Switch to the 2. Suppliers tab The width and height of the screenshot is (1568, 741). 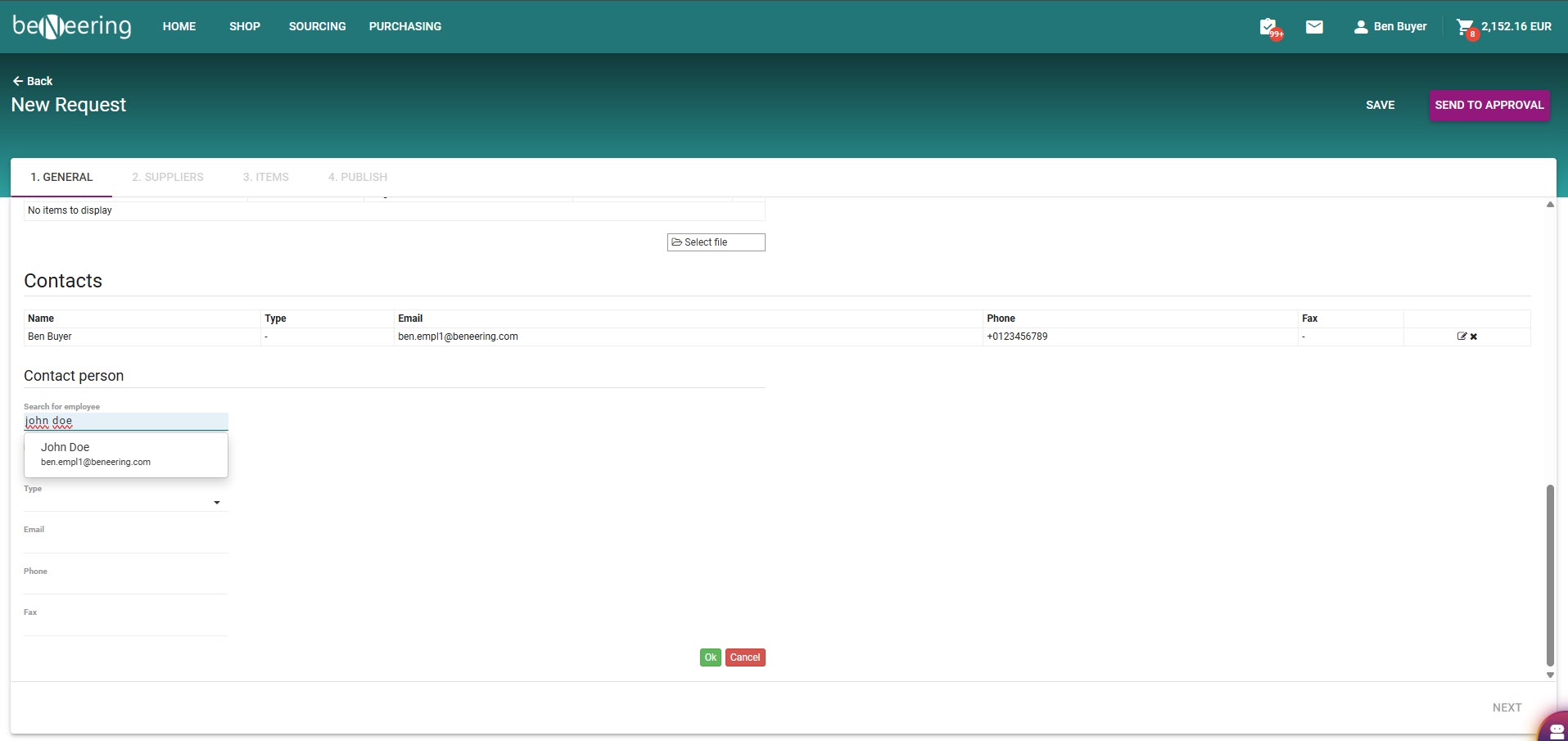[x=168, y=177]
